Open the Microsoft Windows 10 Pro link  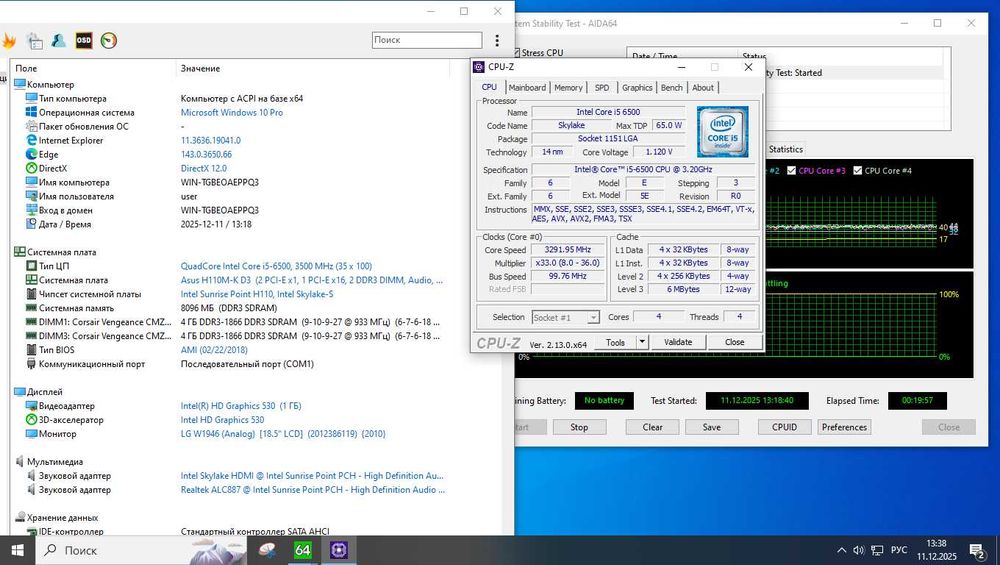tap(232, 112)
